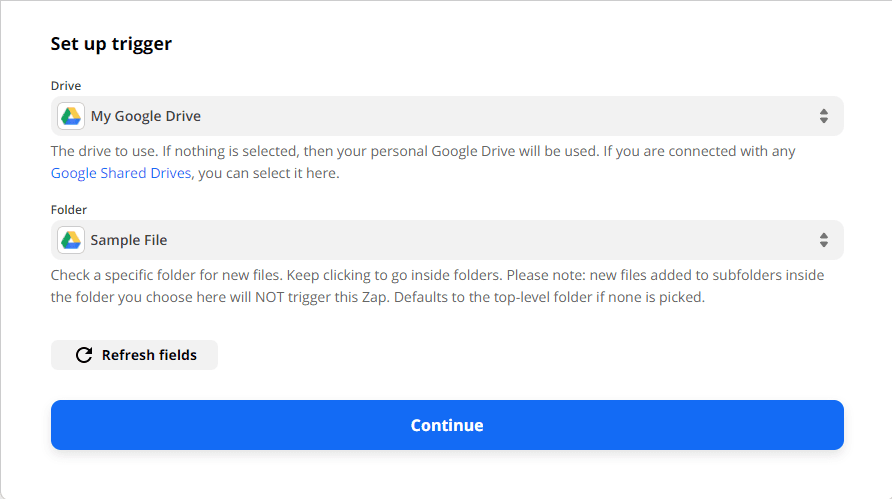This screenshot has width=892, height=499.
Task: Click the Google Drive icon in Folder field
Action: coord(71,240)
